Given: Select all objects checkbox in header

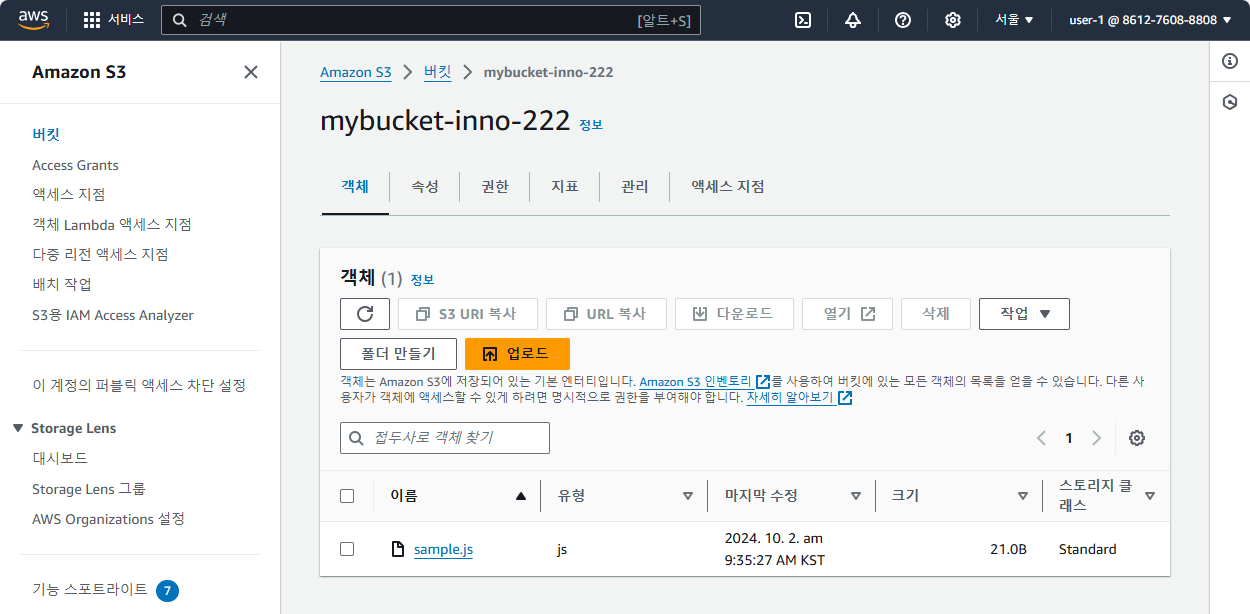Looking at the screenshot, I should pyautogui.click(x=347, y=496).
